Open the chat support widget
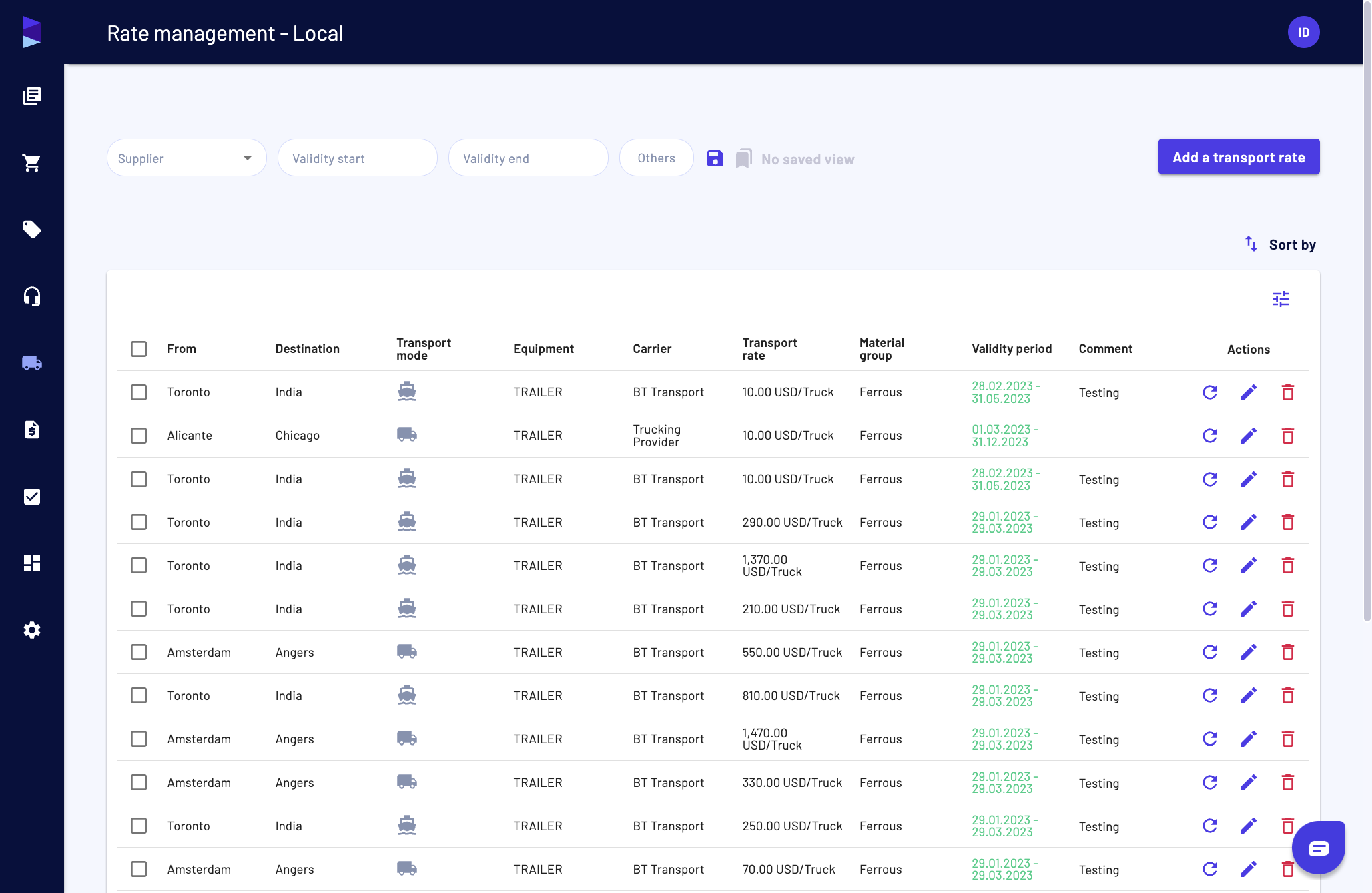Image resolution: width=1372 pixels, height=893 pixels. click(1319, 848)
